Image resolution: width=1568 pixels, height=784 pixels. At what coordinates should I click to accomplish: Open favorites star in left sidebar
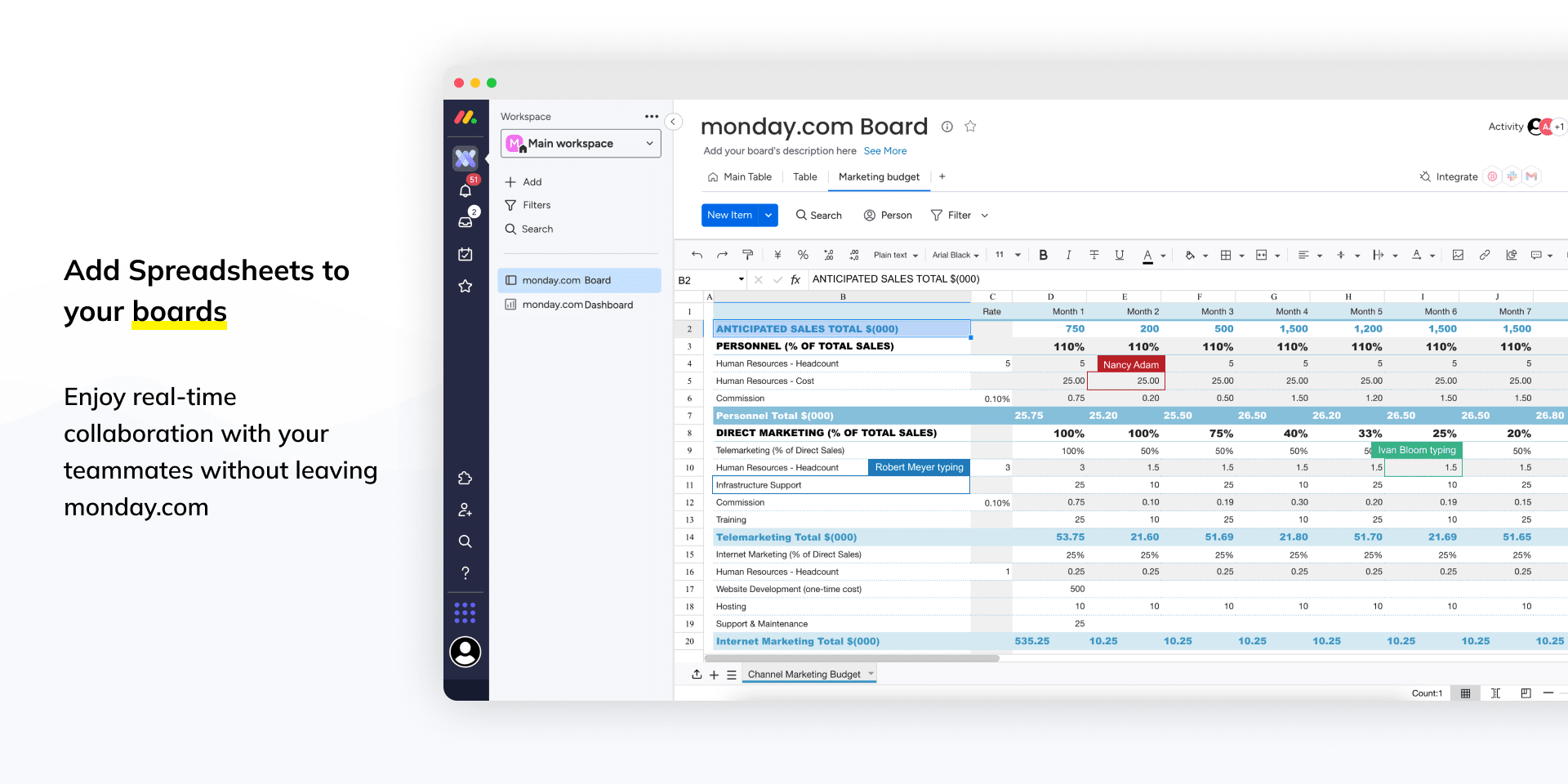[465, 286]
